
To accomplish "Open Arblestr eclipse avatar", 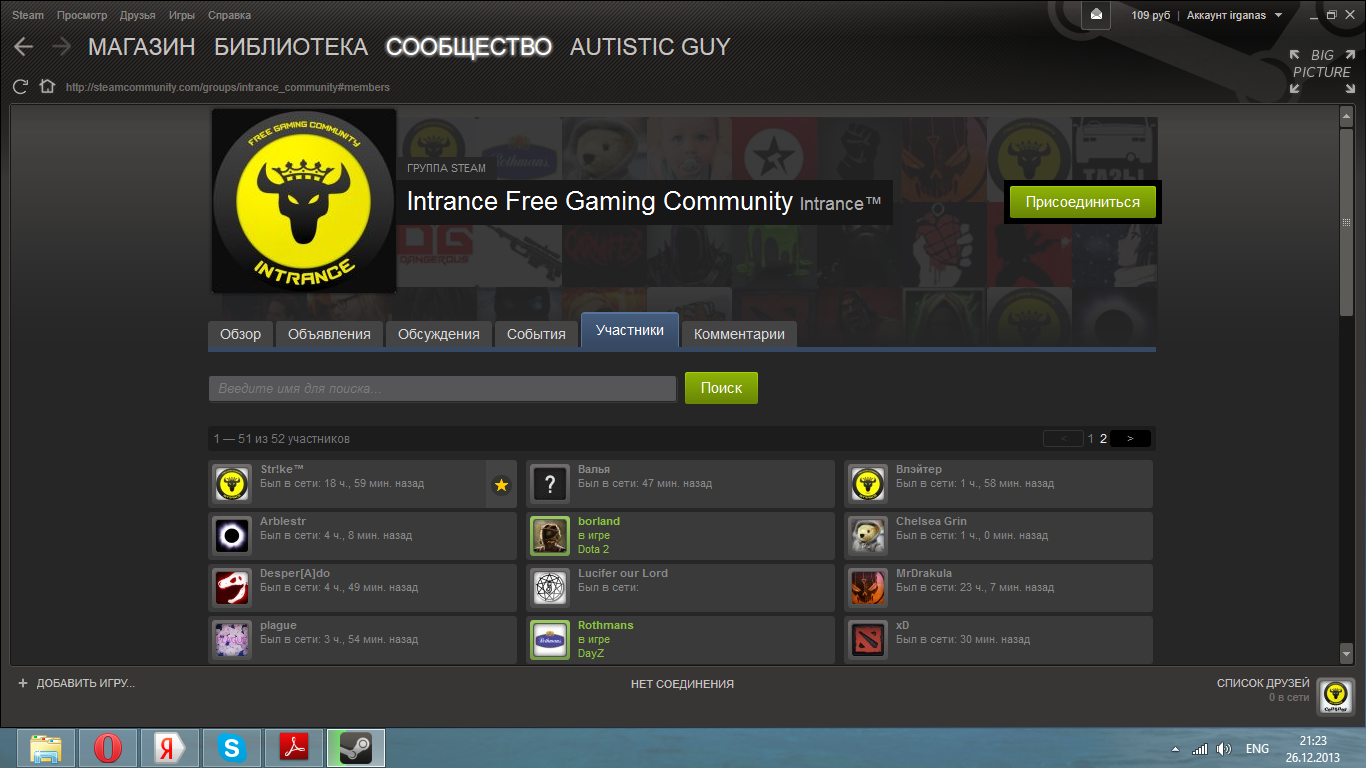I will pos(232,537).
